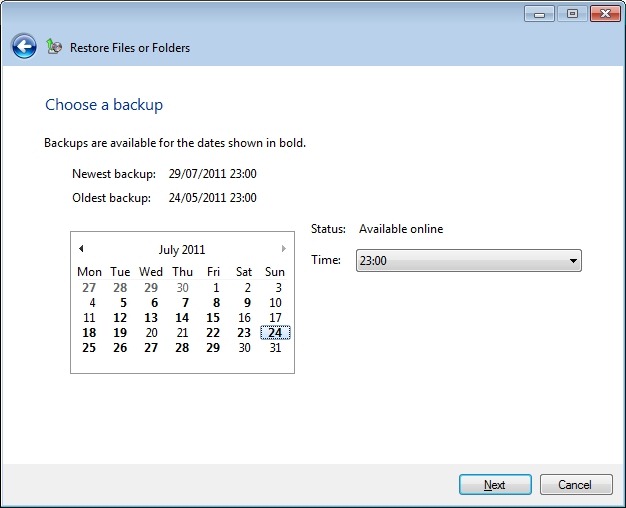Click greyed June 27 in calendar
626x508 pixels.
[x=89, y=288]
